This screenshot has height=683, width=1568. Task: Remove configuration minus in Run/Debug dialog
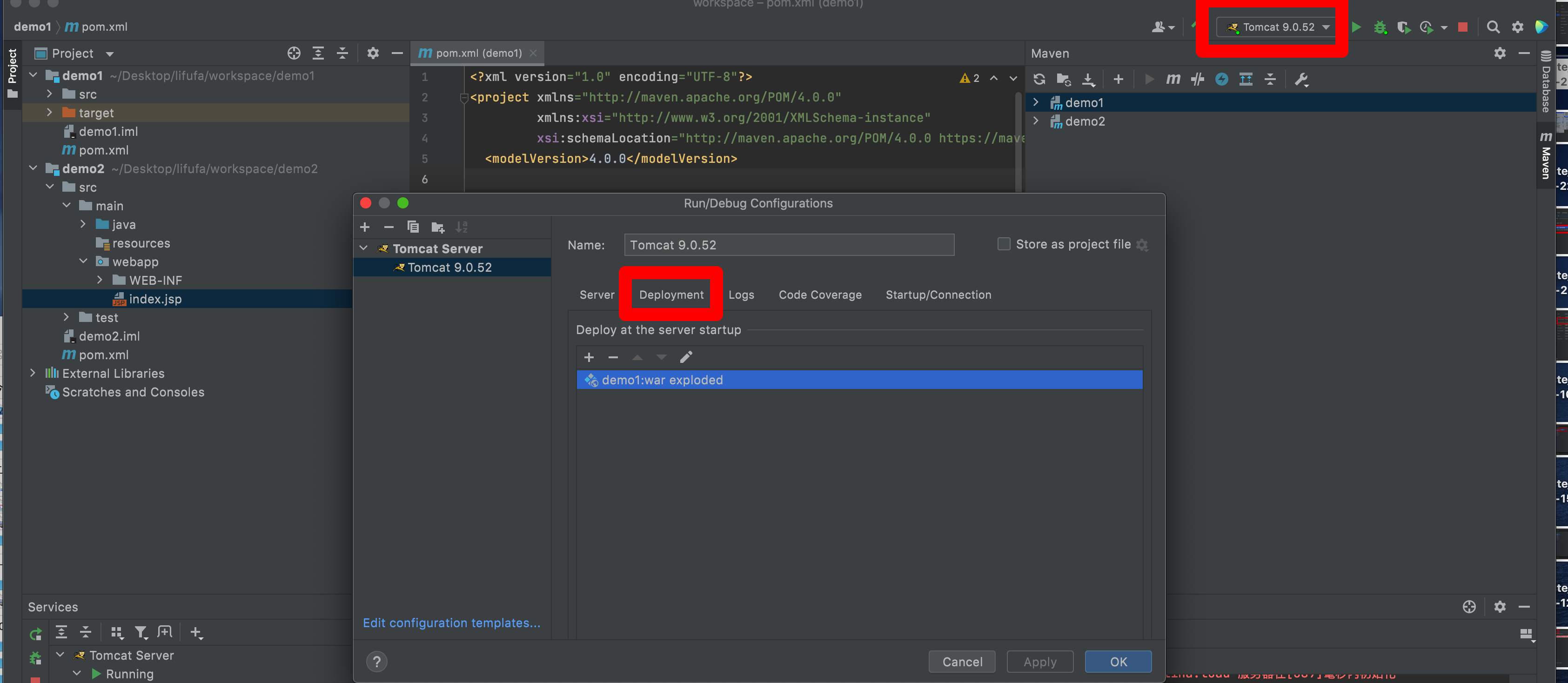[x=389, y=227]
